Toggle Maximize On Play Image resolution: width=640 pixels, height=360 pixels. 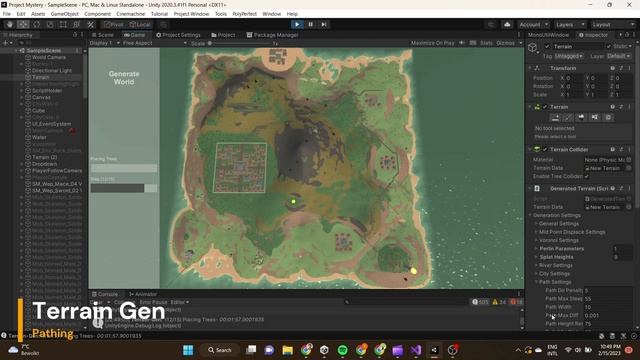click(432, 43)
